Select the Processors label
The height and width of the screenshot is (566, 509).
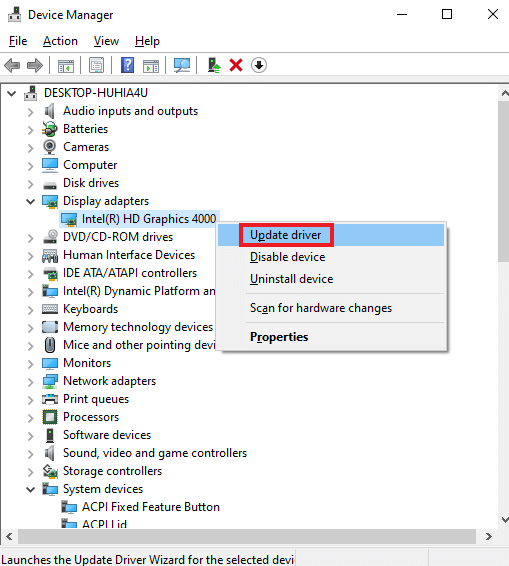point(91,417)
